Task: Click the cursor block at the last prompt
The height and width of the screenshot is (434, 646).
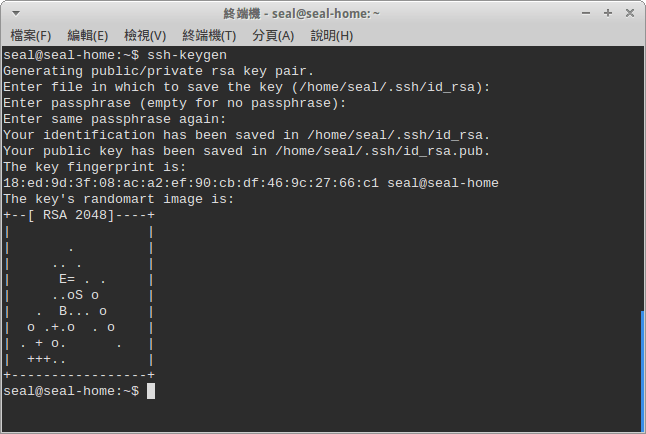Action: coord(151,391)
